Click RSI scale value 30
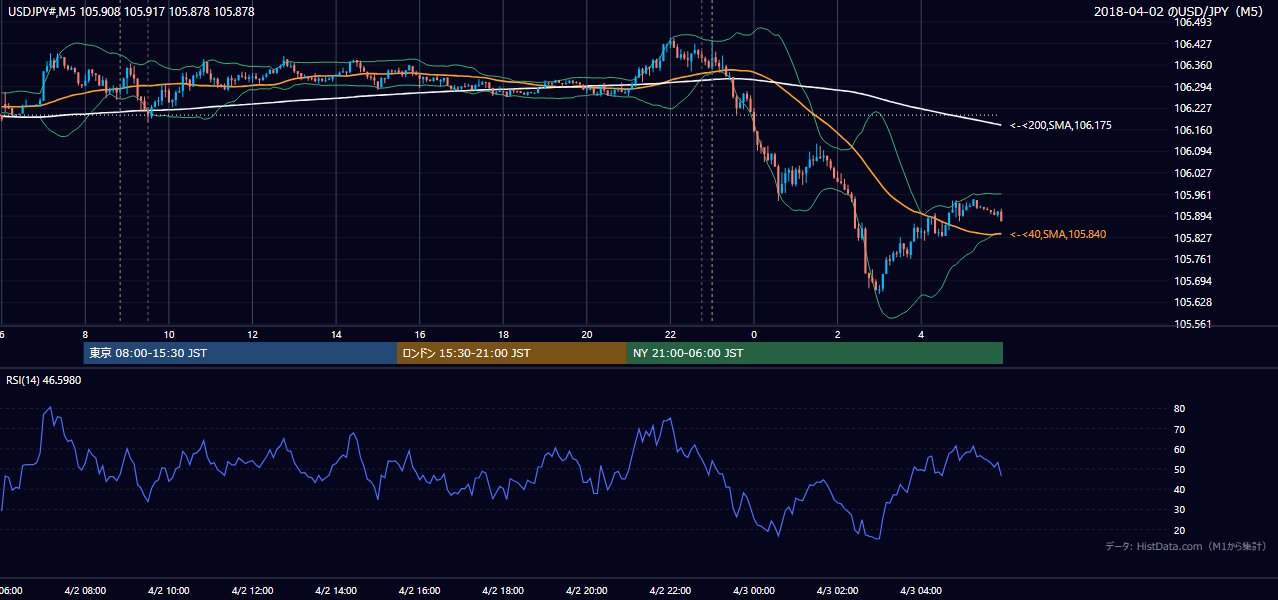Image resolution: width=1278 pixels, height=600 pixels. pos(1180,509)
